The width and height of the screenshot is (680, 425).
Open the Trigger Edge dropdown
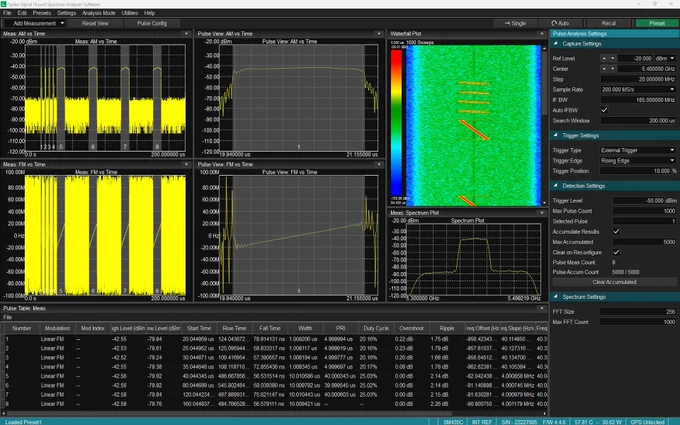coord(638,160)
